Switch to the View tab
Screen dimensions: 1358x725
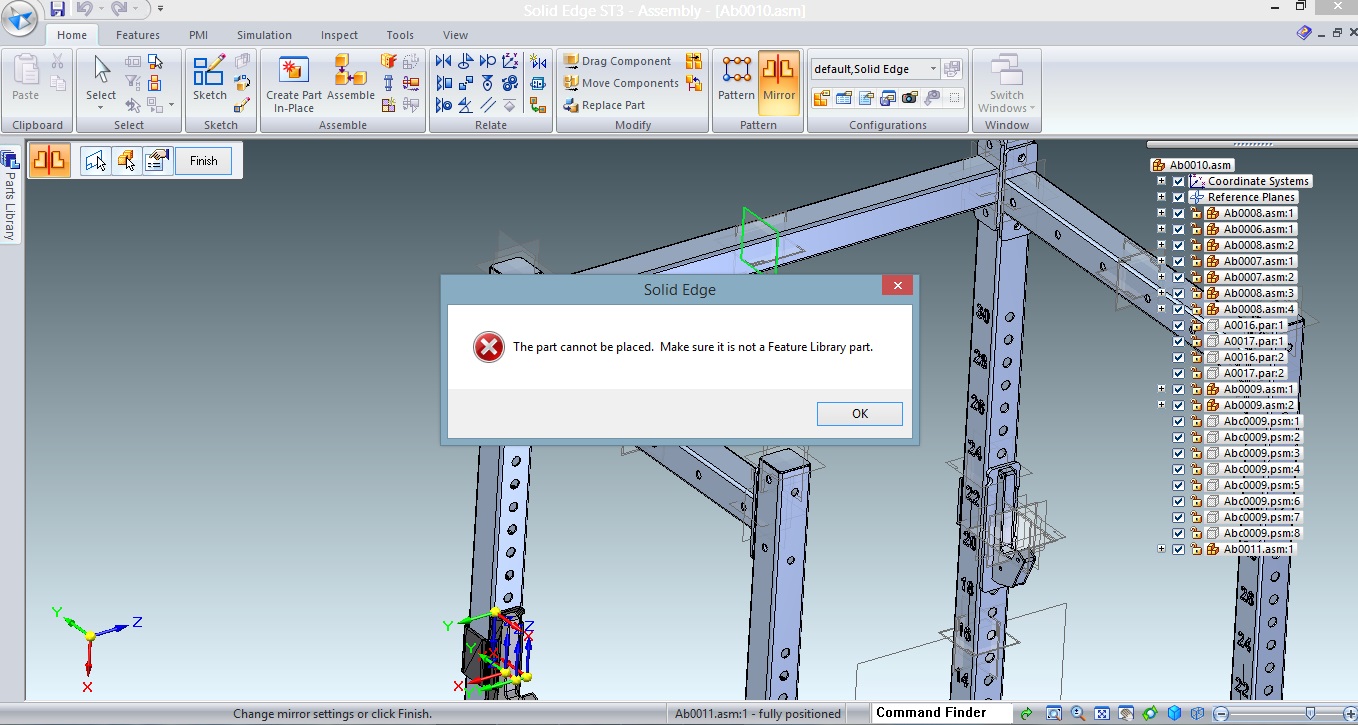point(455,35)
